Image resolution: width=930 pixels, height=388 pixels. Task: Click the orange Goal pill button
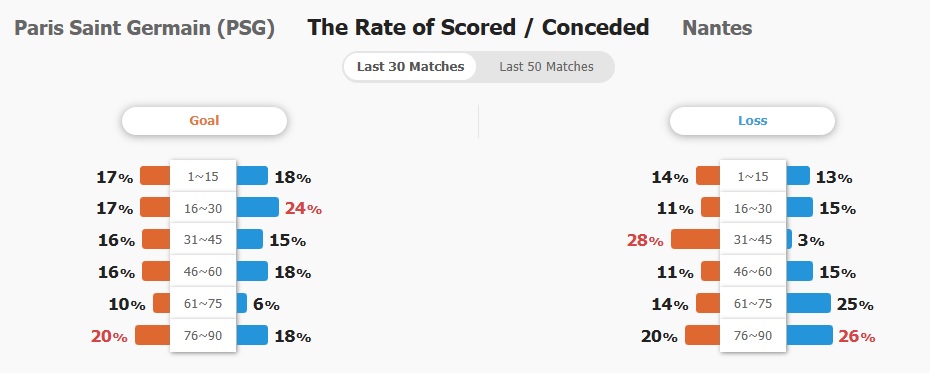click(204, 120)
